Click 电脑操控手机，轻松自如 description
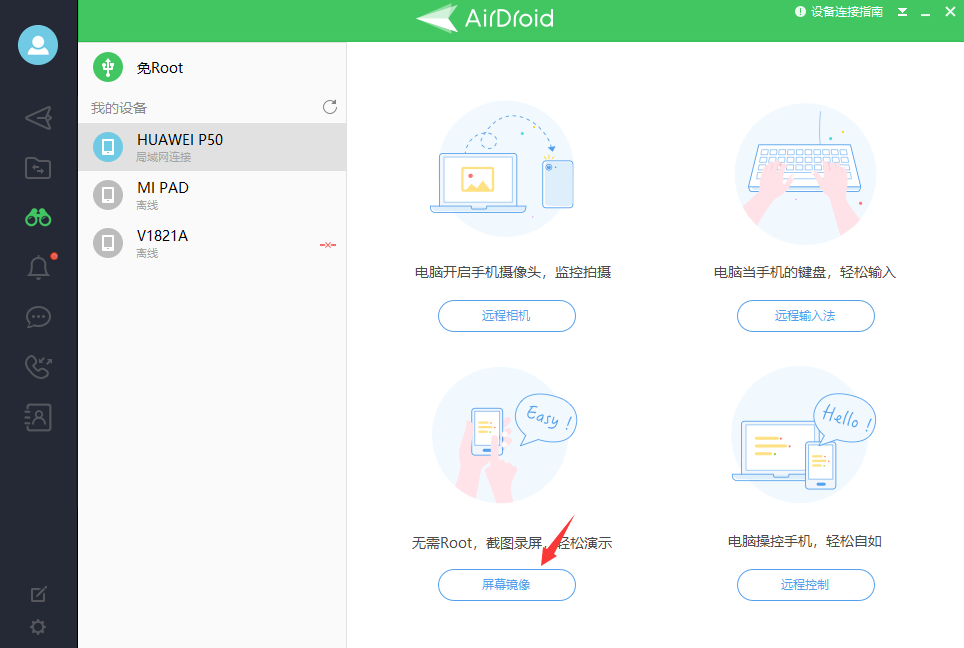Image resolution: width=964 pixels, height=648 pixels. [805, 541]
